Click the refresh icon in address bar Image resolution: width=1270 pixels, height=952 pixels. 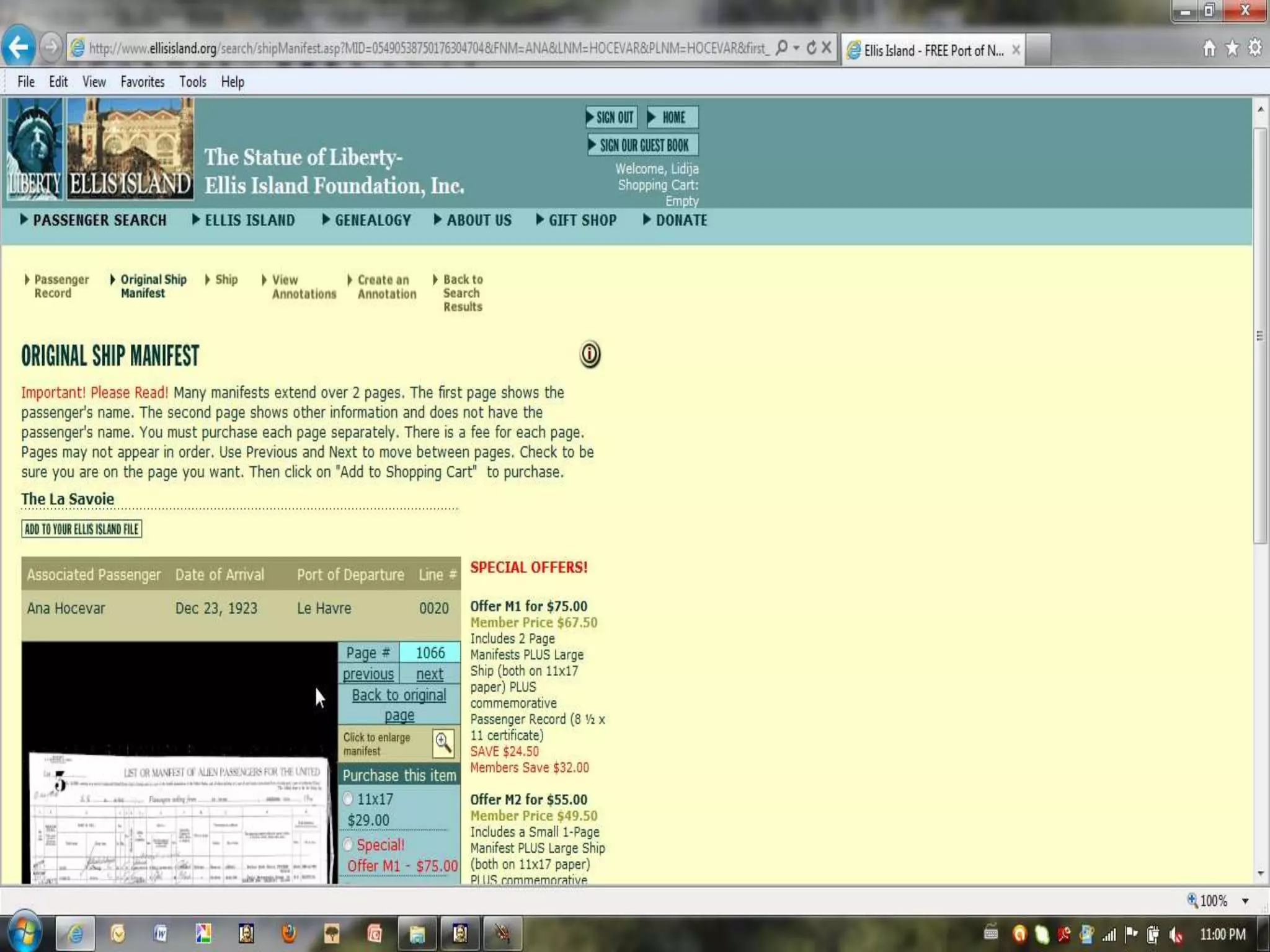pos(811,48)
